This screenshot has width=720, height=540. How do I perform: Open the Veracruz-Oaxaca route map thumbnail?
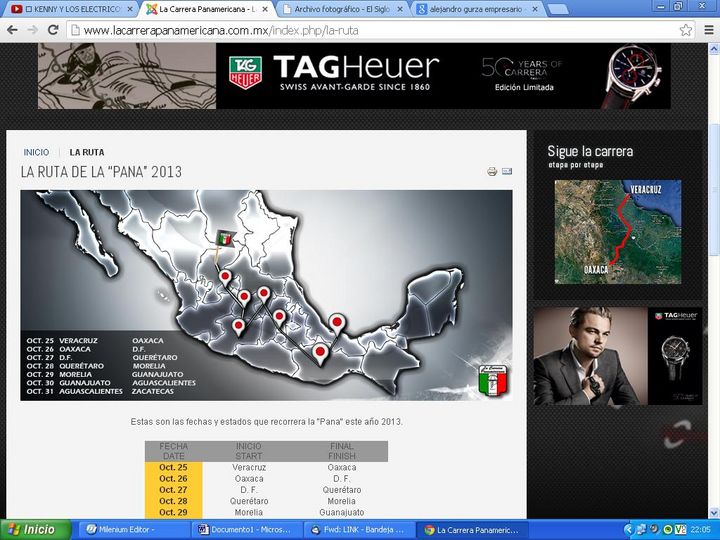(617, 232)
